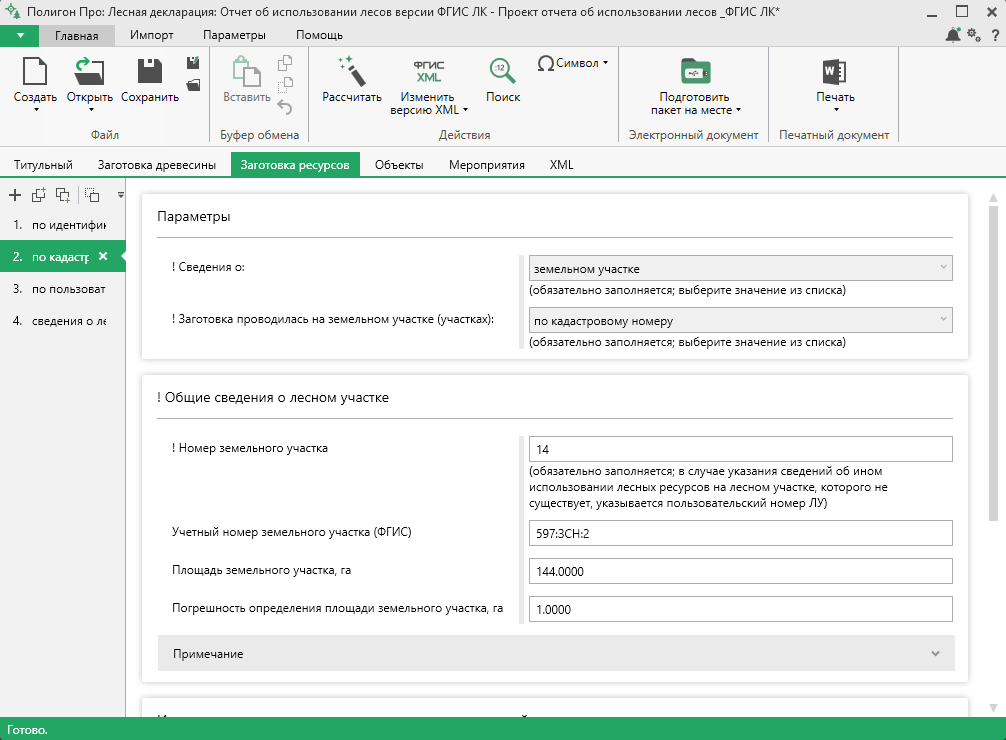
Task: Click the Сохранить floppy disk icon
Action: 149,71
